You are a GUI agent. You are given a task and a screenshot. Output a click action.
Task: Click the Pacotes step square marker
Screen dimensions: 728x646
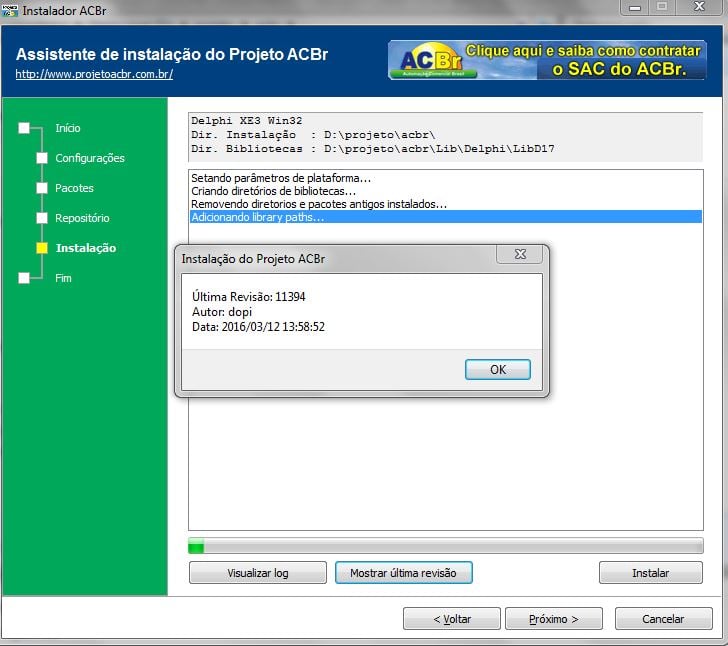(x=42, y=188)
